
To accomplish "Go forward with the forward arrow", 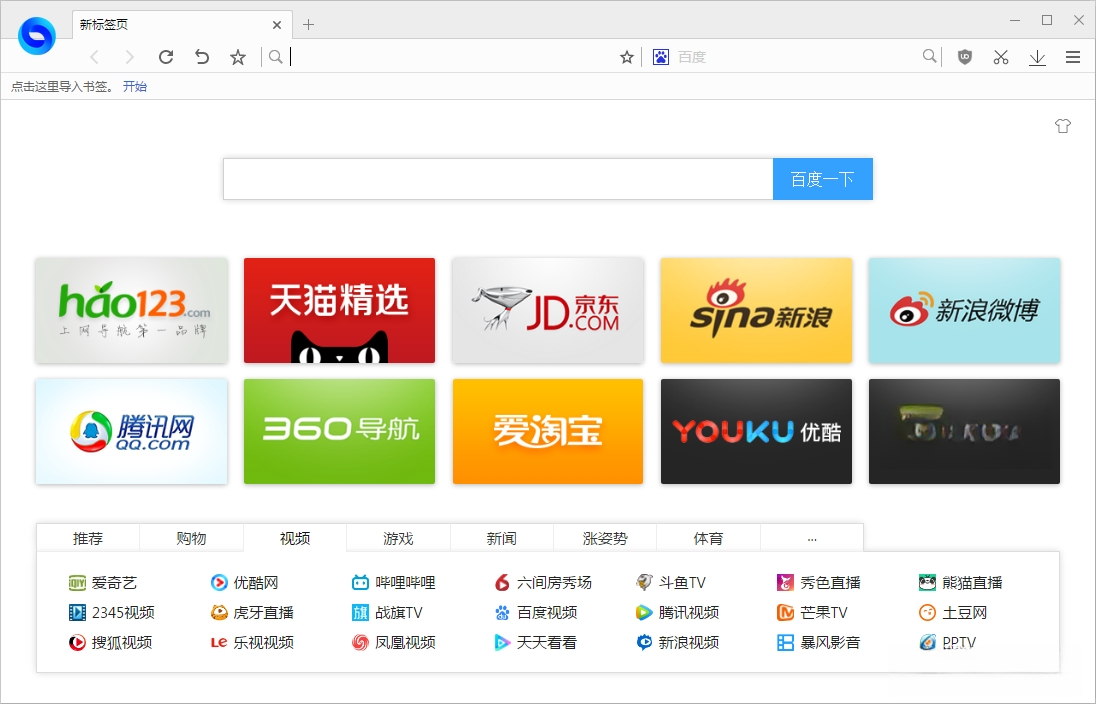I will pos(129,57).
